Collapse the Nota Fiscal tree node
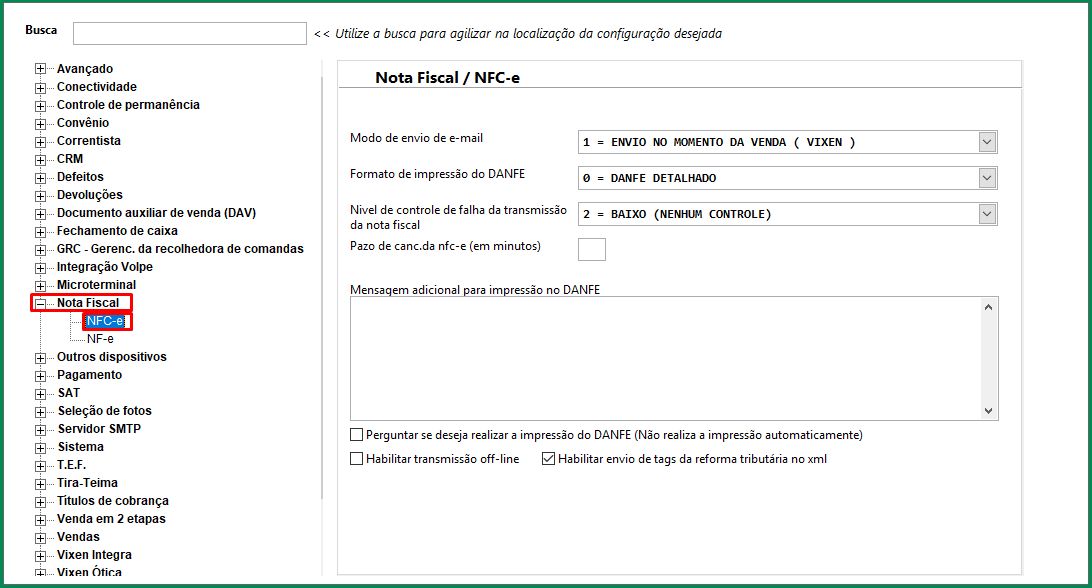 [x=40, y=304]
